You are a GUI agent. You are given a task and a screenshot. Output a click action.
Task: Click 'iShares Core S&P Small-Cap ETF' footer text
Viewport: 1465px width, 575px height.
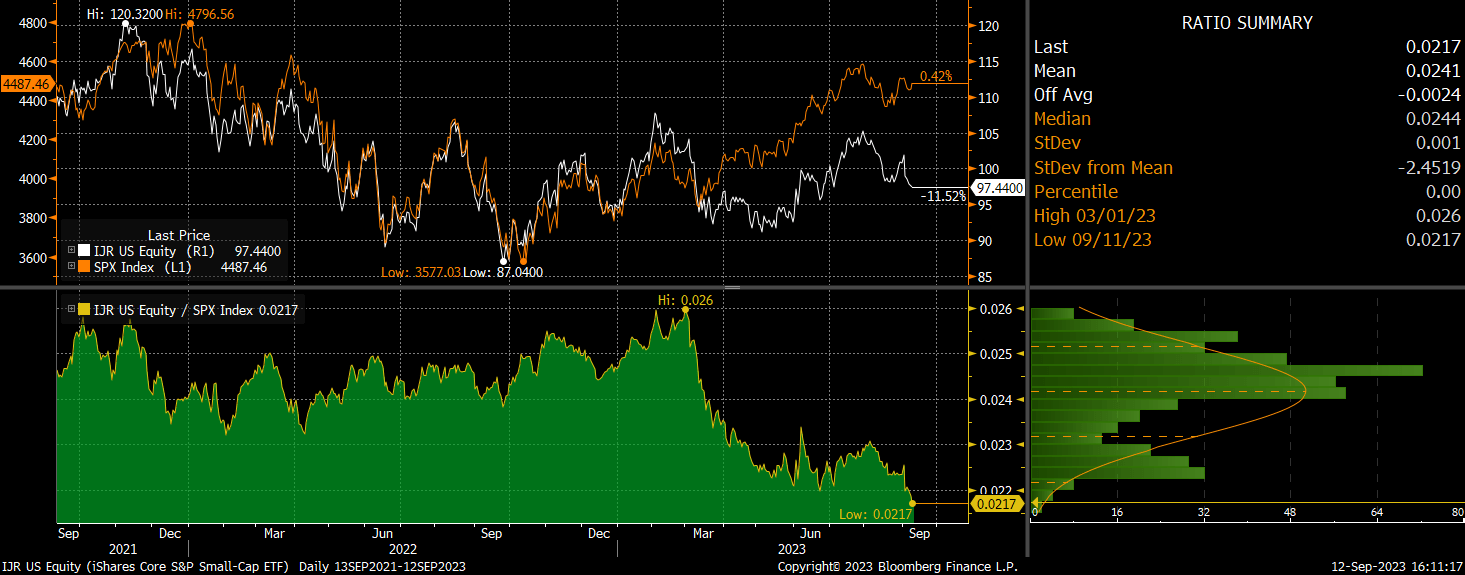pos(189,567)
